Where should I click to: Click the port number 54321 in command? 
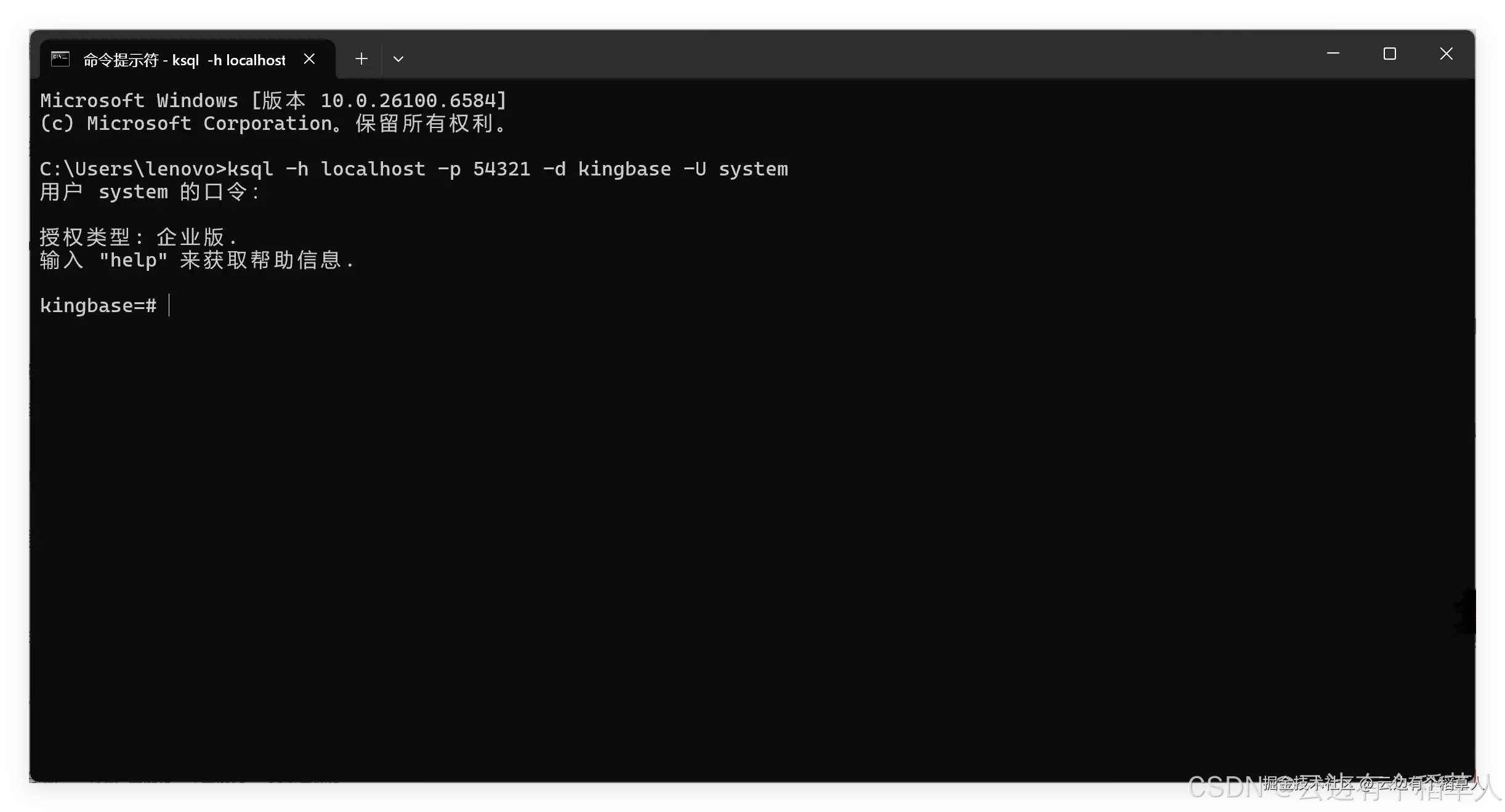[501, 169]
